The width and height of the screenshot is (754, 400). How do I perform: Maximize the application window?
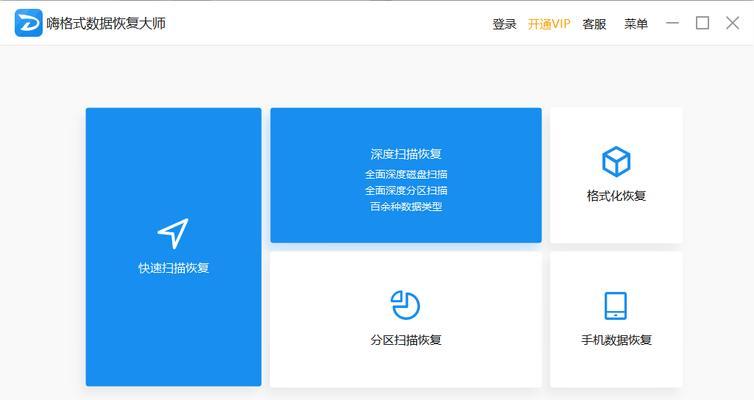pyautogui.click(x=702, y=23)
